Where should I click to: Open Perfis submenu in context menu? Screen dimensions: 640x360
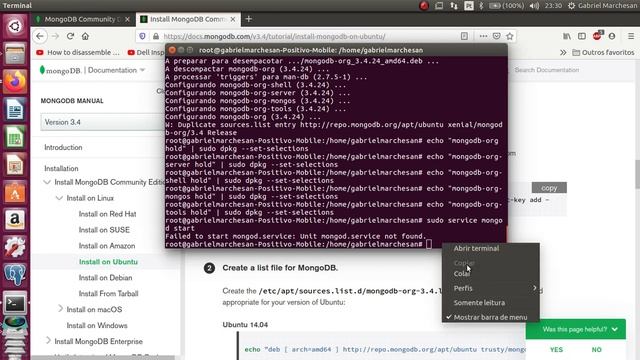[x=491, y=288]
